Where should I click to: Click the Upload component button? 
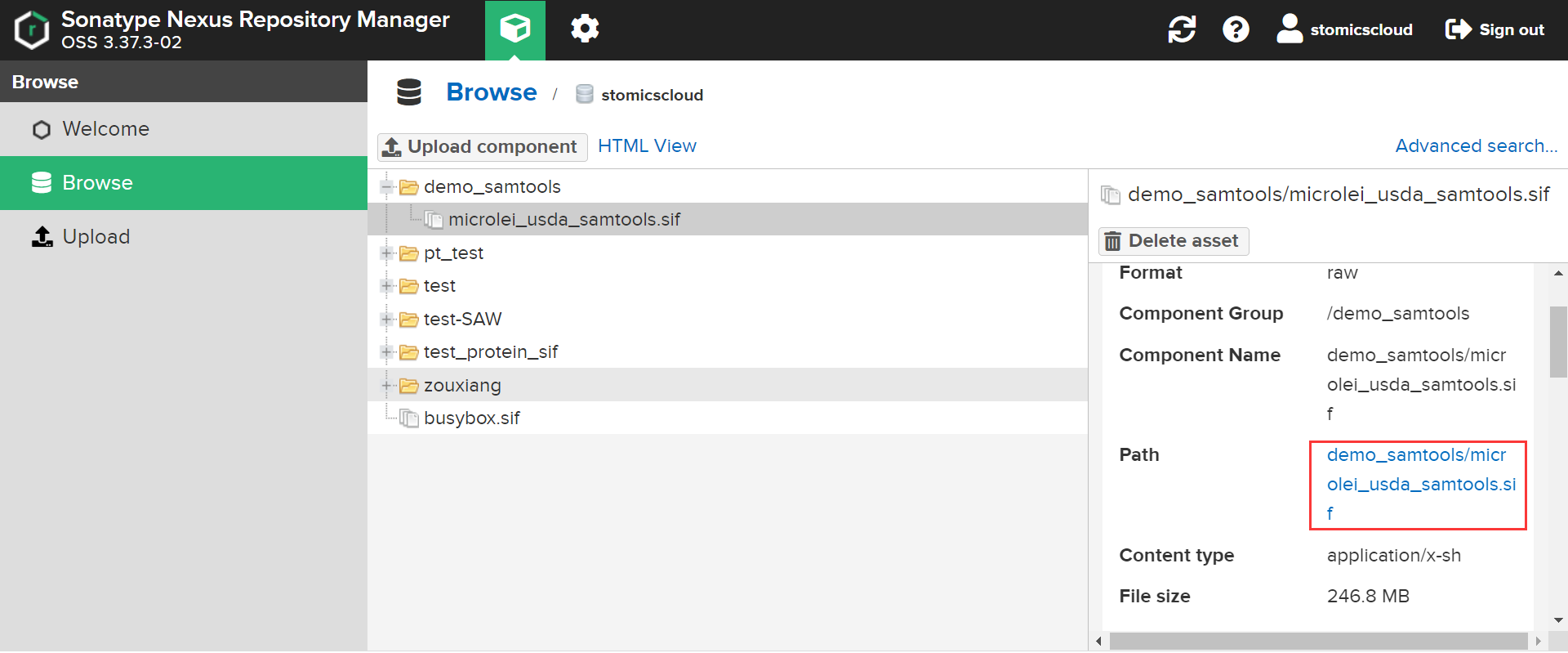pyautogui.click(x=482, y=147)
